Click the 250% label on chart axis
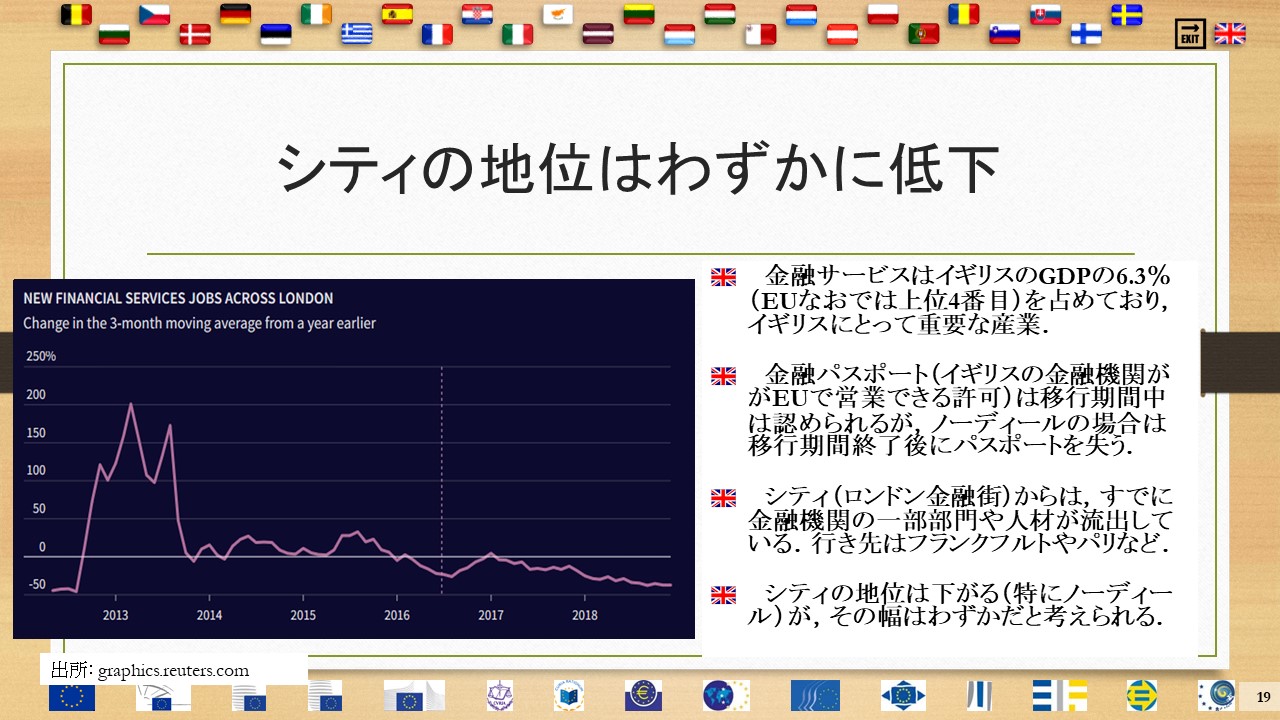This screenshot has height=720, width=1280. 40,357
